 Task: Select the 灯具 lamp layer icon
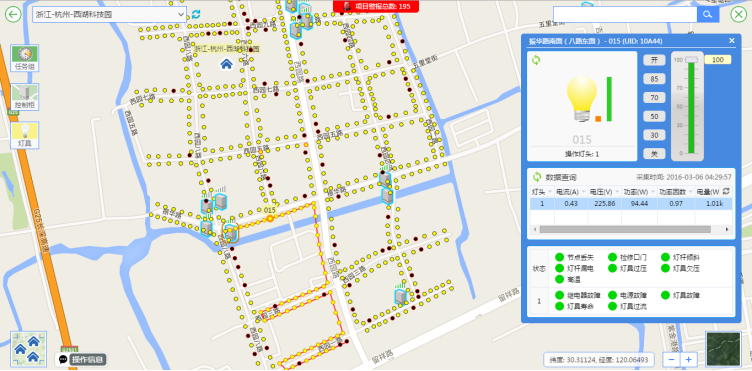24,135
